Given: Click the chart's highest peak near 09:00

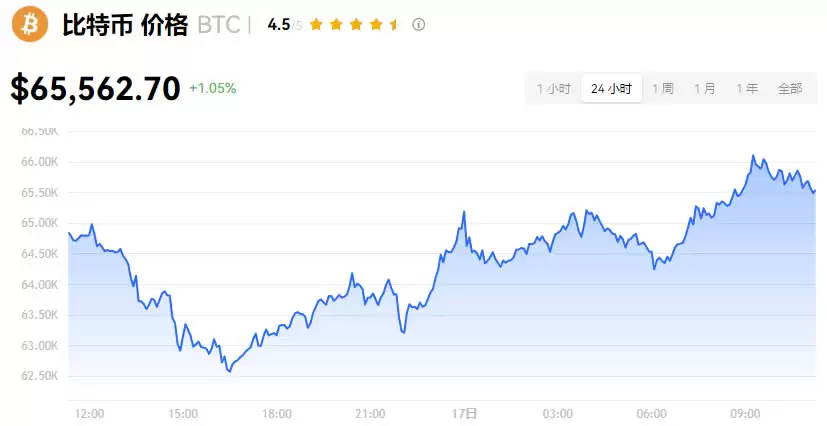Looking at the screenshot, I should [753, 156].
